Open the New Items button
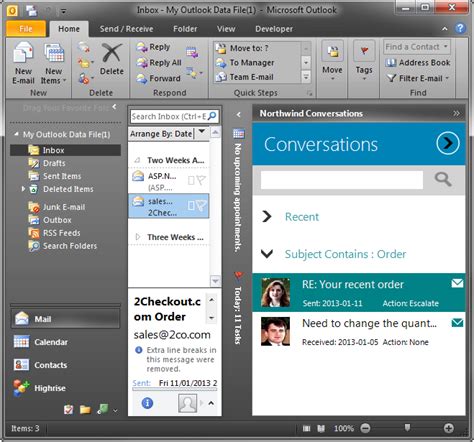 (54, 63)
